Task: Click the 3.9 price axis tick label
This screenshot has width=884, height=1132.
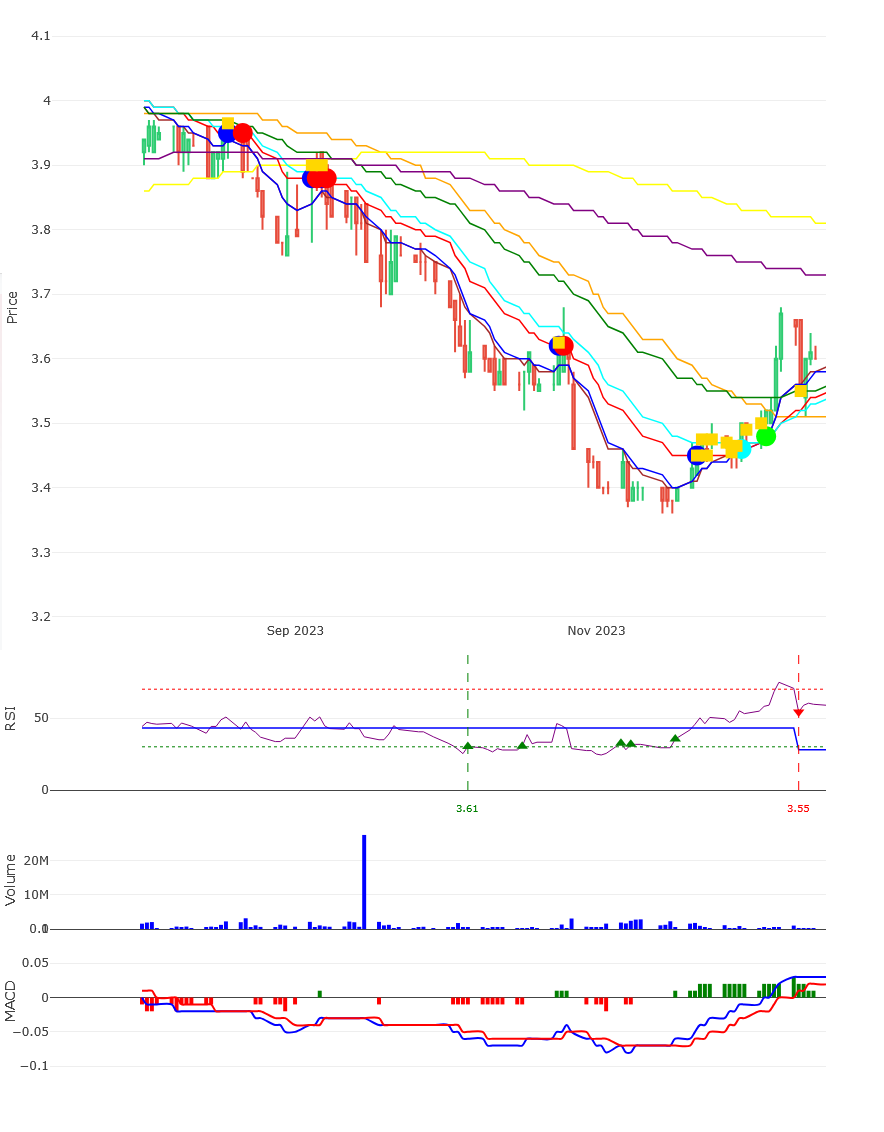Action: (x=40, y=165)
